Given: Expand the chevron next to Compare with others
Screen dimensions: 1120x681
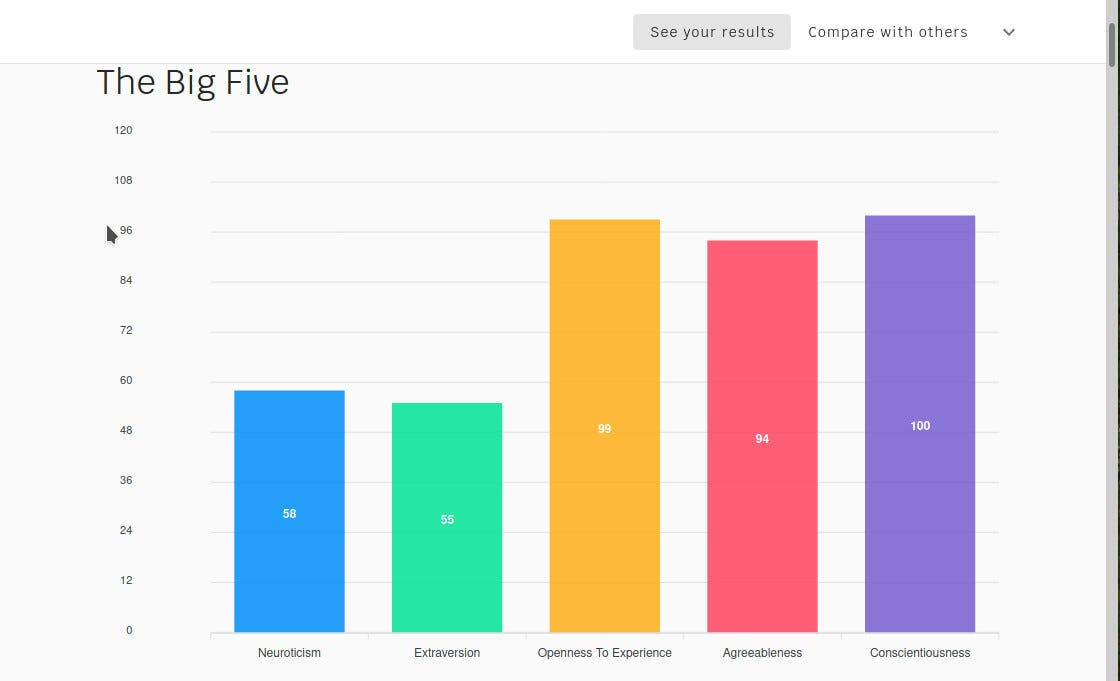Looking at the screenshot, I should tap(1009, 32).
